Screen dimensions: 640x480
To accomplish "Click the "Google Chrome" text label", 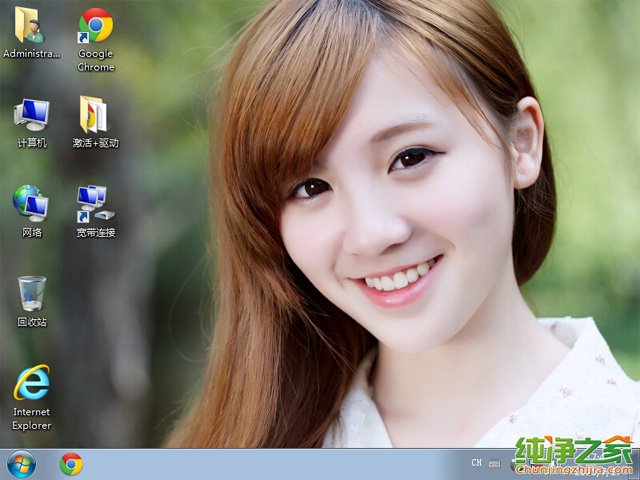I will point(96,60).
